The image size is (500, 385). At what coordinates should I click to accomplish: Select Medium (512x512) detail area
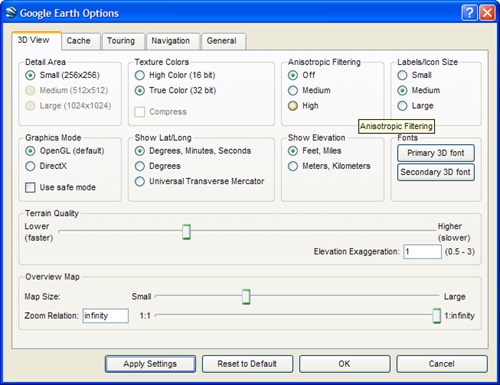coord(67,90)
